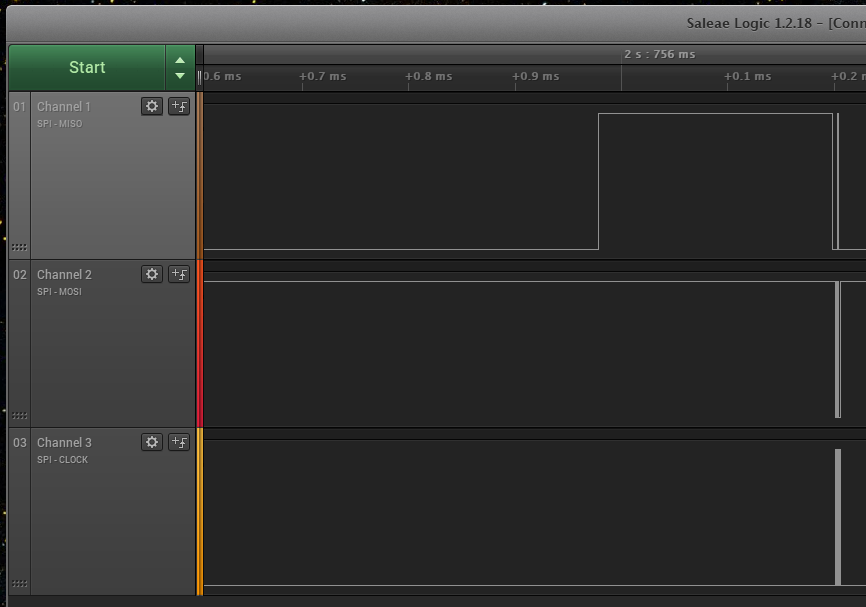
Task: Click the clock burst on Channel 3
Action: pos(838,517)
